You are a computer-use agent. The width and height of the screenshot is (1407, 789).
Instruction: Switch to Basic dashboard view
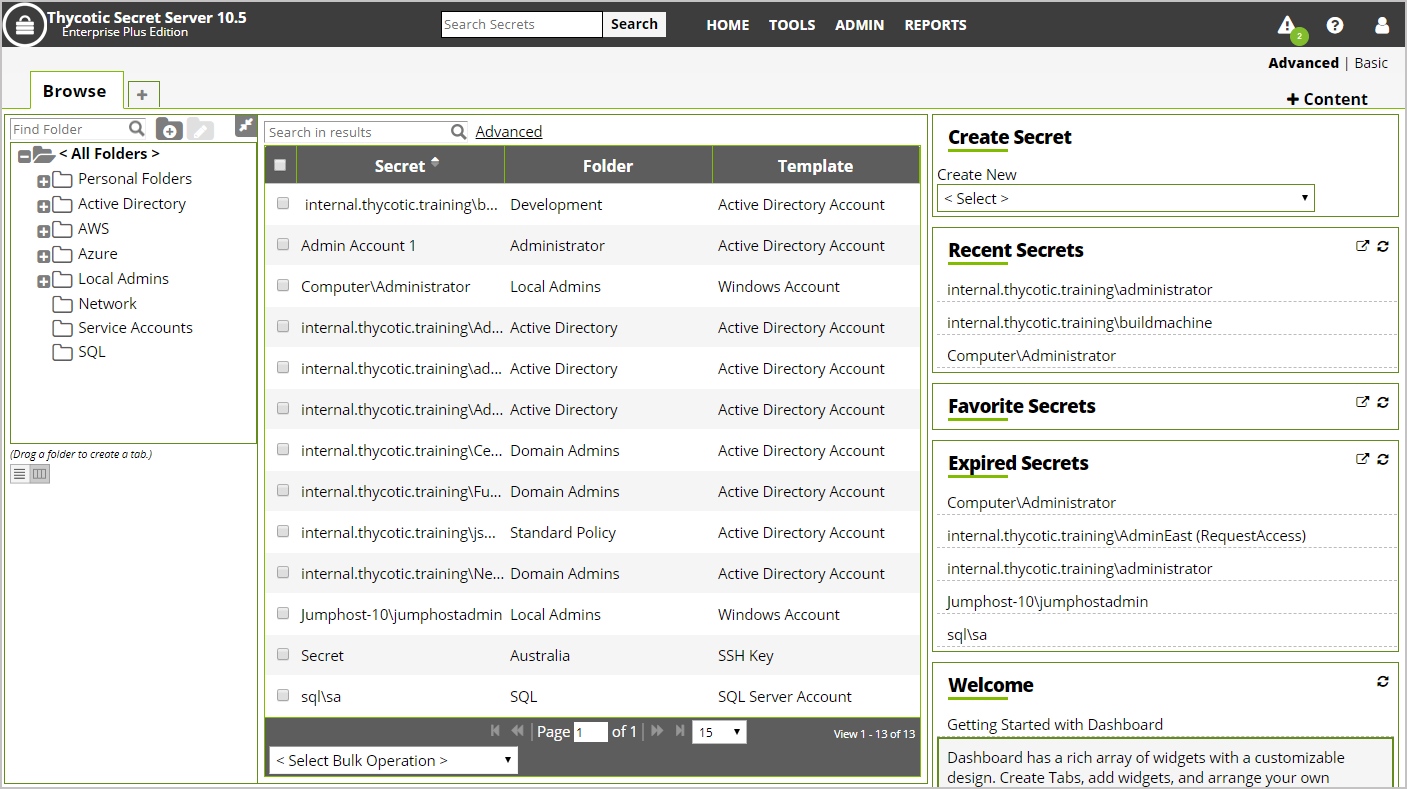[1371, 62]
